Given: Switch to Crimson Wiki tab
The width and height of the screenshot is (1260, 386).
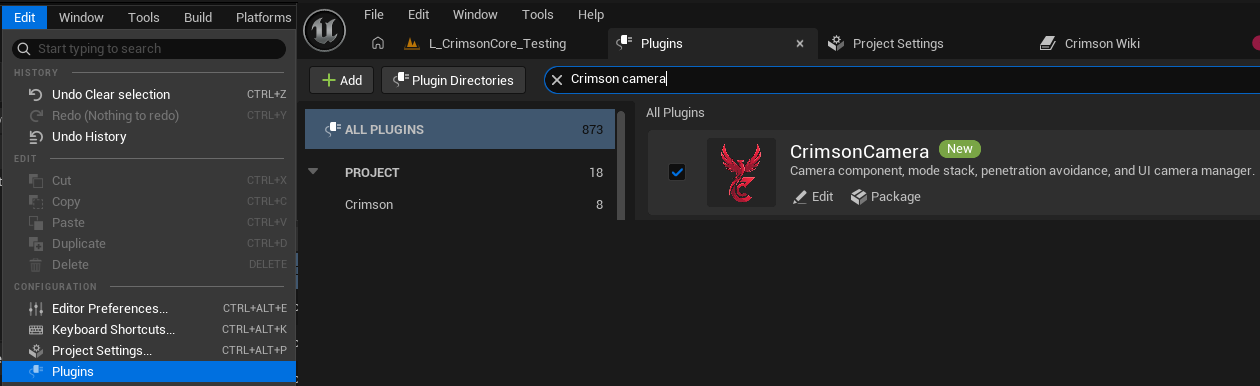Looking at the screenshot, I should pyautogui.click(x=1102, y=43).
